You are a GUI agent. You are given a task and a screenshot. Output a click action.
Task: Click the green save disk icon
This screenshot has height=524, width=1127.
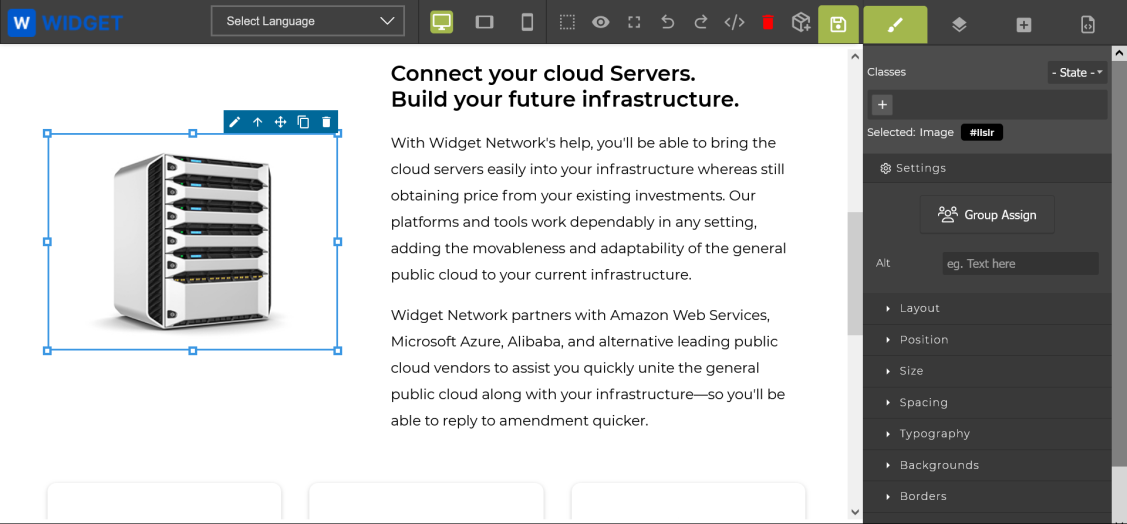pos(838,24)
